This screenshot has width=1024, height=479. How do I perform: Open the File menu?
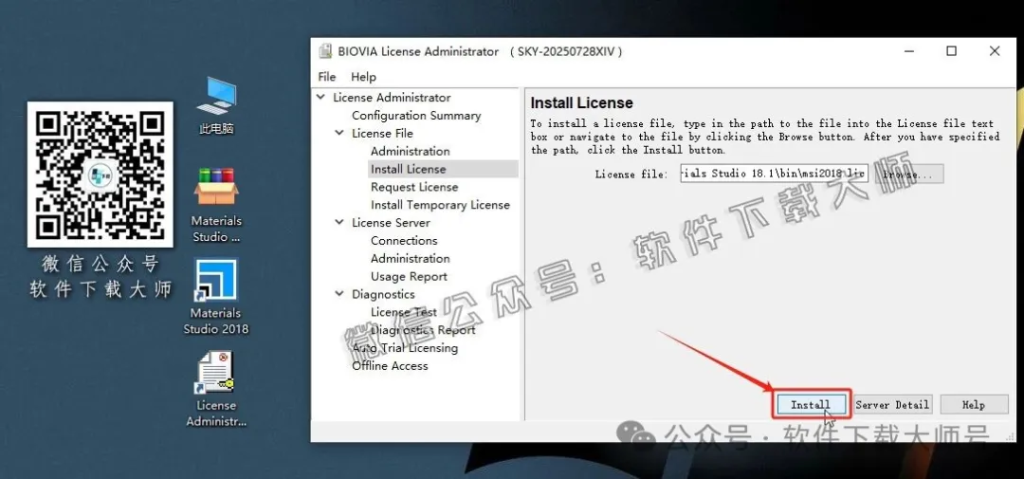(x=327, y=76)
